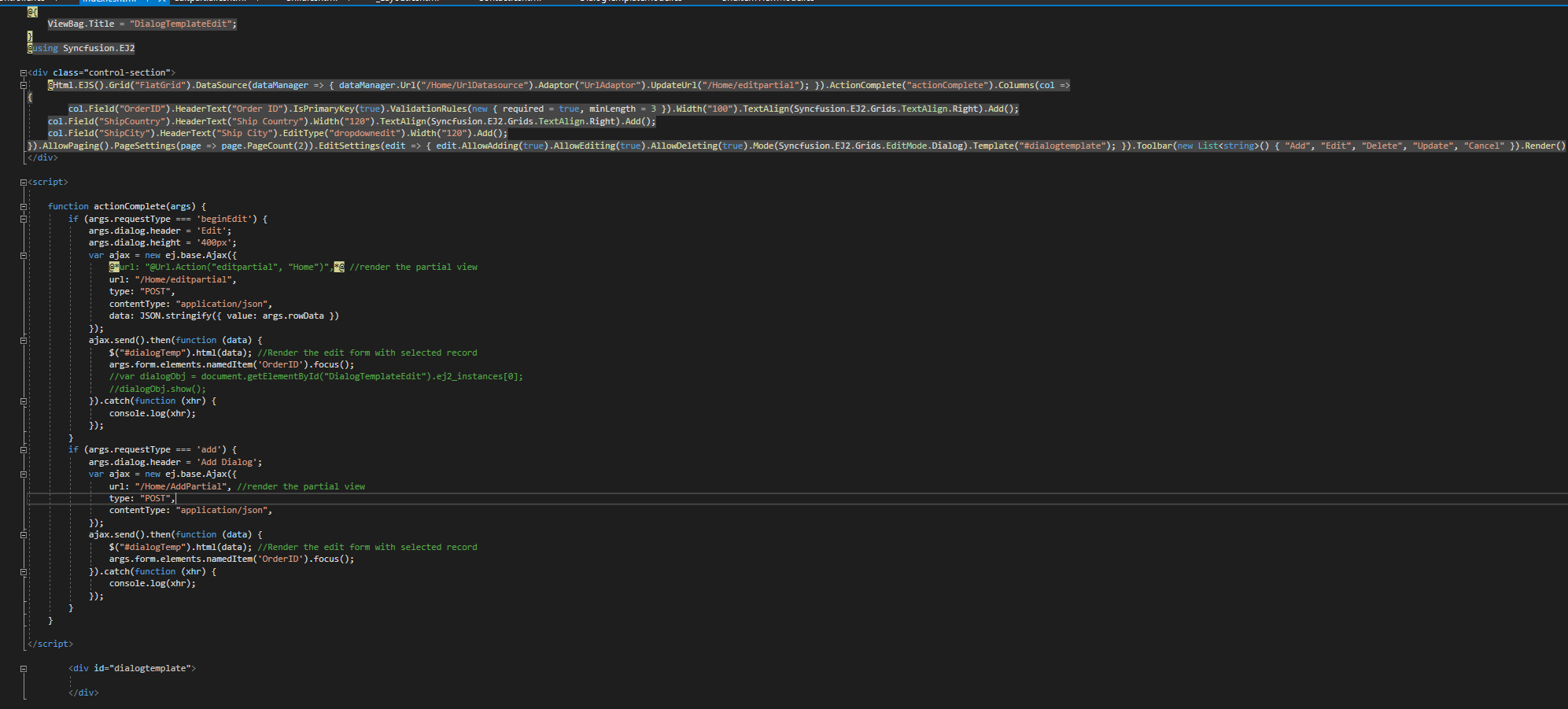This screenshot has width=1568, height=709.
Task: Click the "/Home/AddPartial" url string
Action: coord(183,486)
